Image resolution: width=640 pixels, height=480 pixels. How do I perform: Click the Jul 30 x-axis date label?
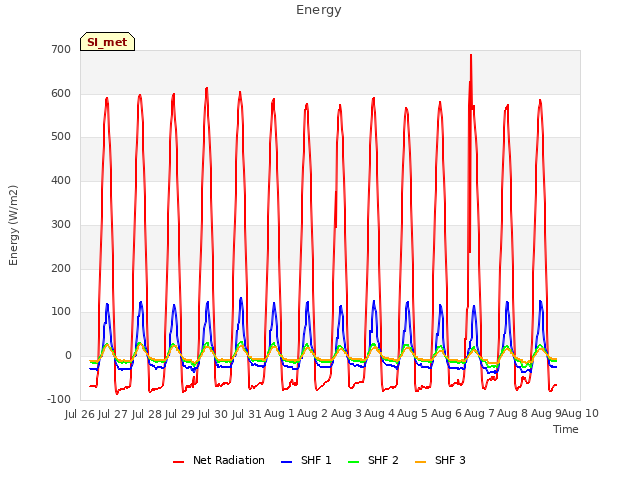(x=213, y=414)
